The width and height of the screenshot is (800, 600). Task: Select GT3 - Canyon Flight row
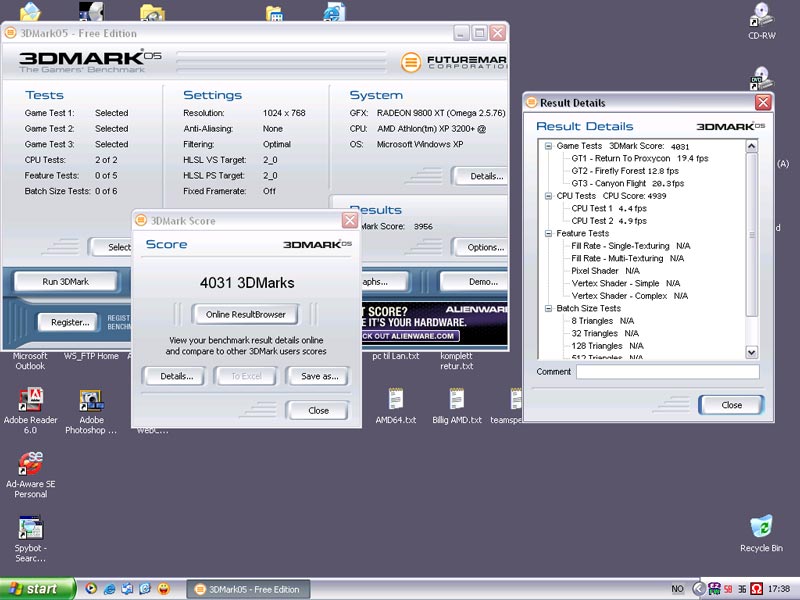coord(628,184)
